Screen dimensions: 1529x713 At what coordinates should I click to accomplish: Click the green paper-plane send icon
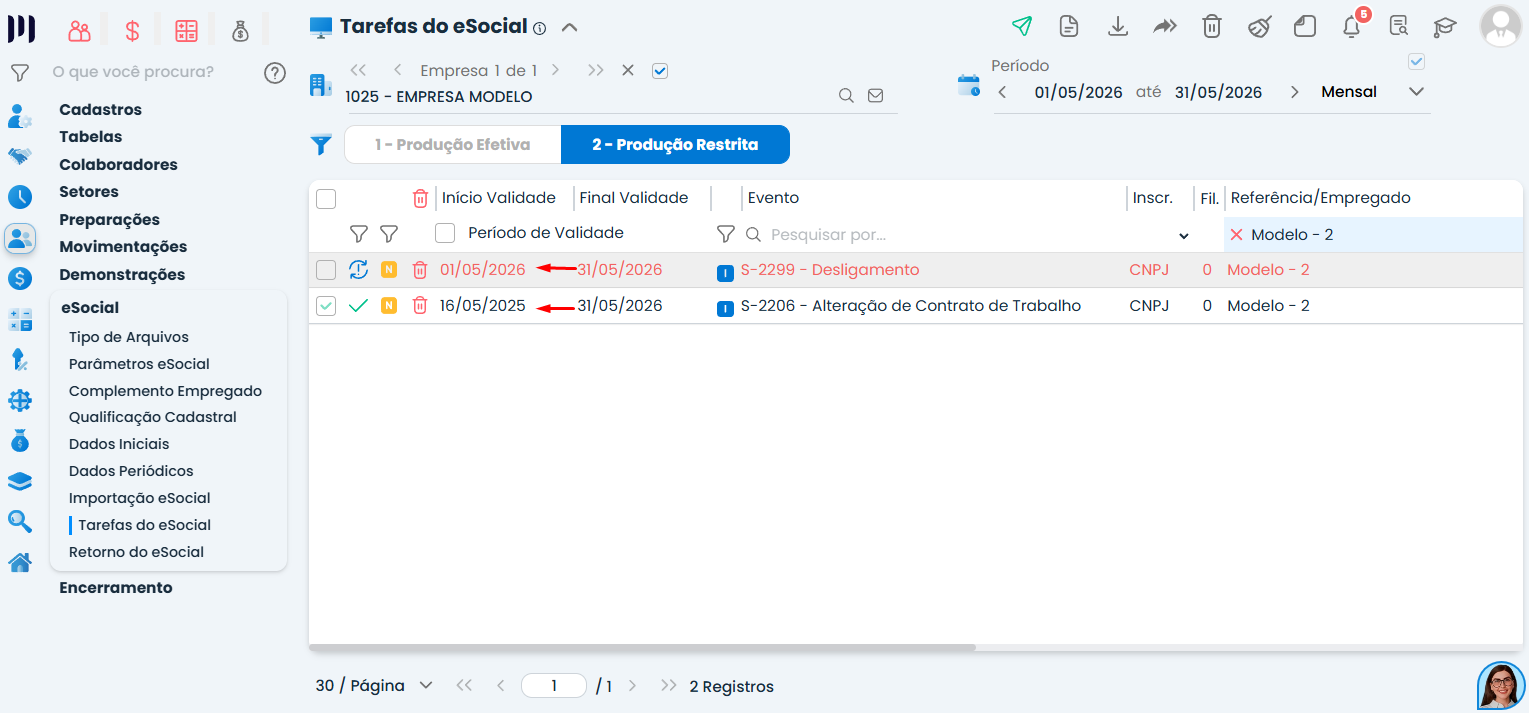(1021, 27)
